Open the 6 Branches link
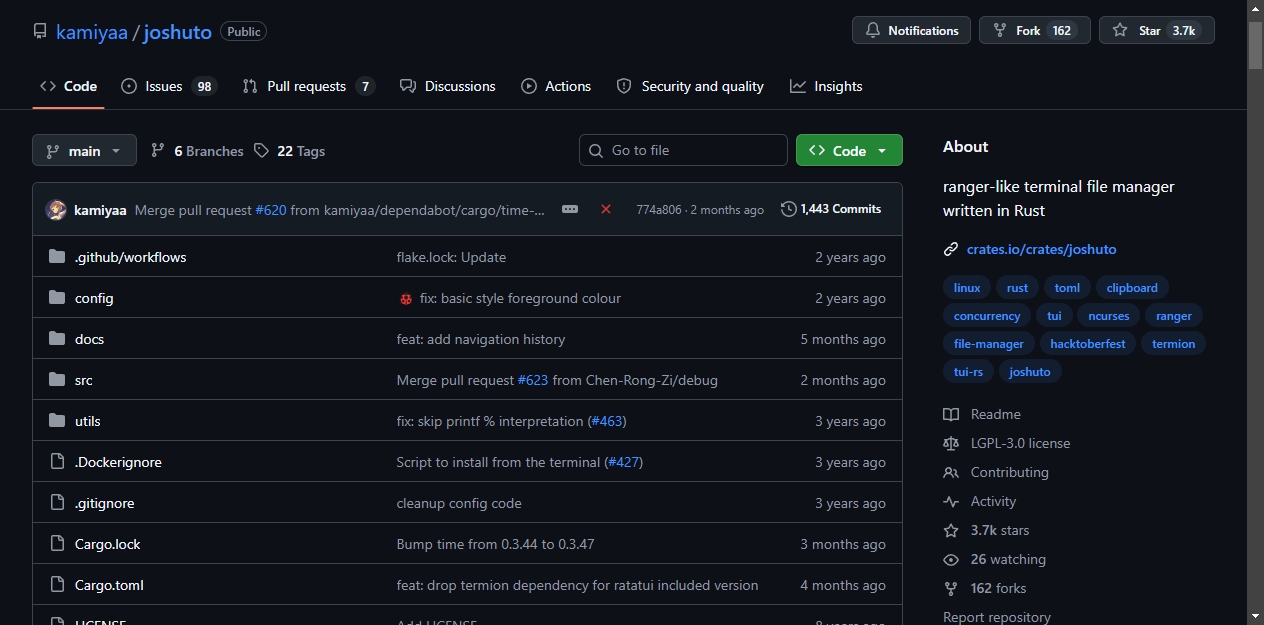Screen dimensions: 1264x625 (x=197, y=150)
